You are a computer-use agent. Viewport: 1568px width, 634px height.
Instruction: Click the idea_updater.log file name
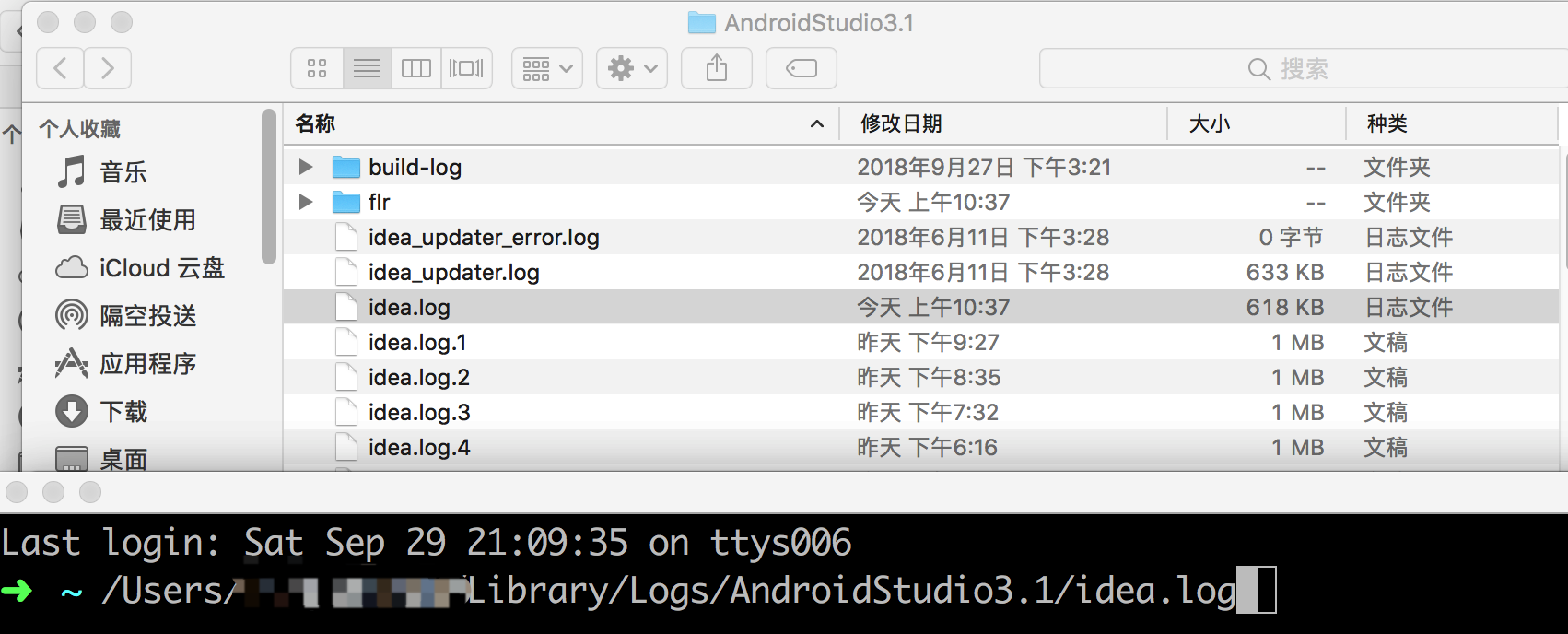point(454,272)
